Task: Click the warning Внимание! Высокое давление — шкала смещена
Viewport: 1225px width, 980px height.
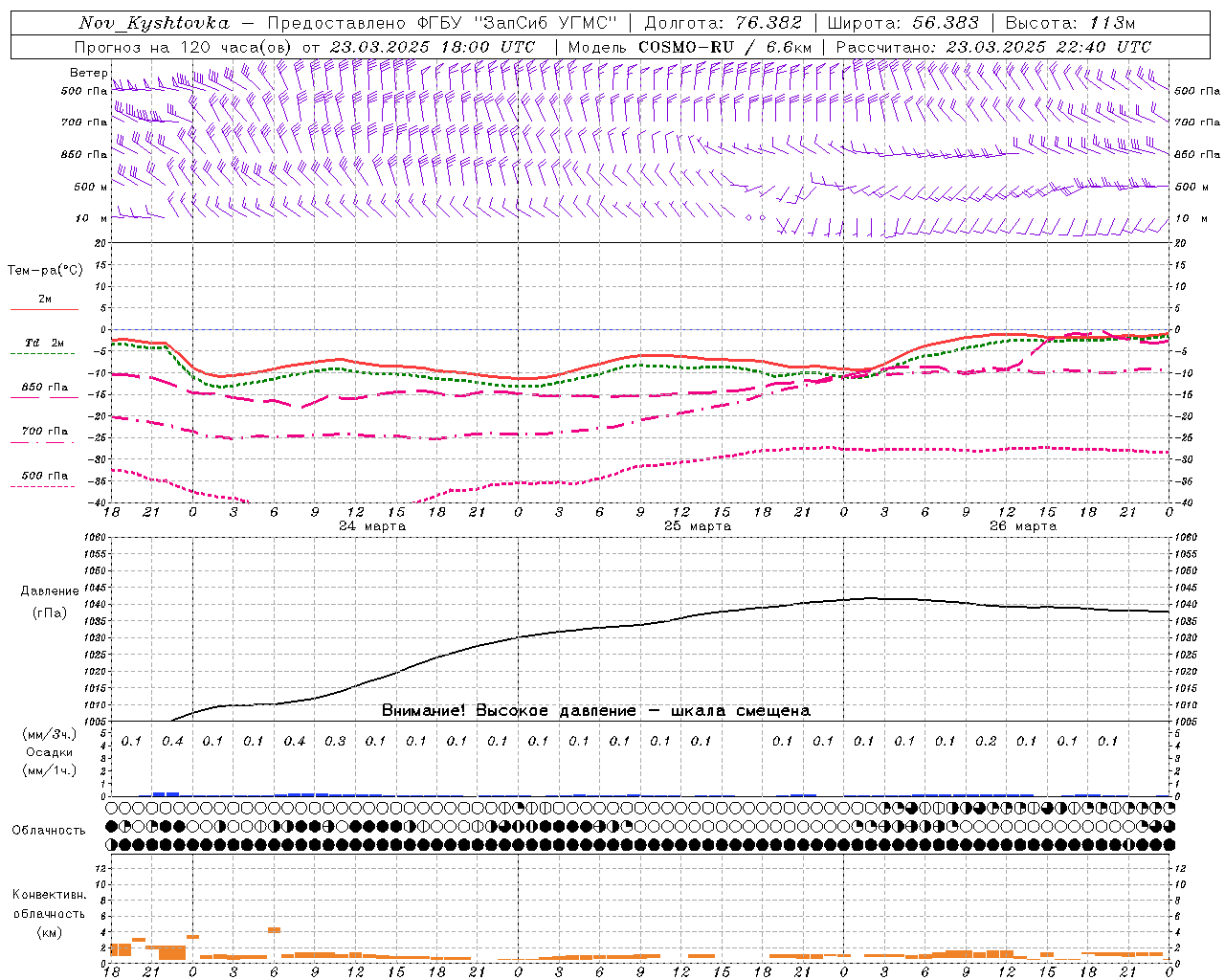Action: coord(595,711)
